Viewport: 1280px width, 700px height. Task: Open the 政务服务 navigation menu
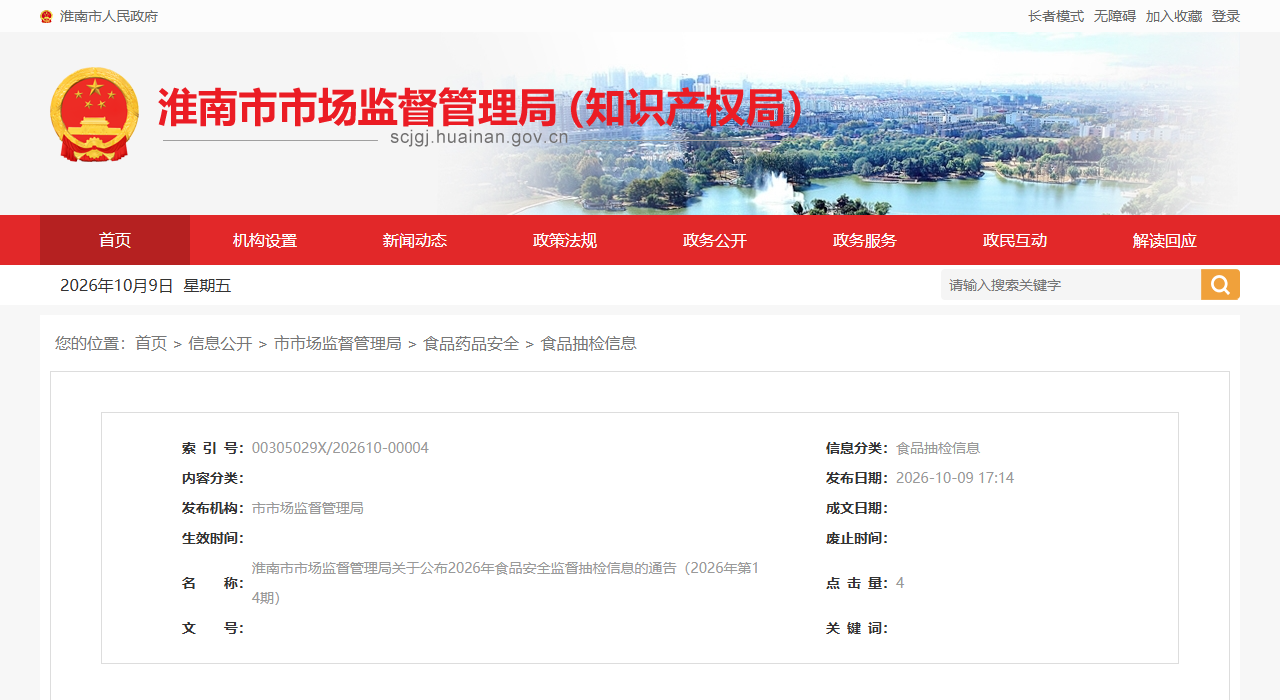coord(865,240)
